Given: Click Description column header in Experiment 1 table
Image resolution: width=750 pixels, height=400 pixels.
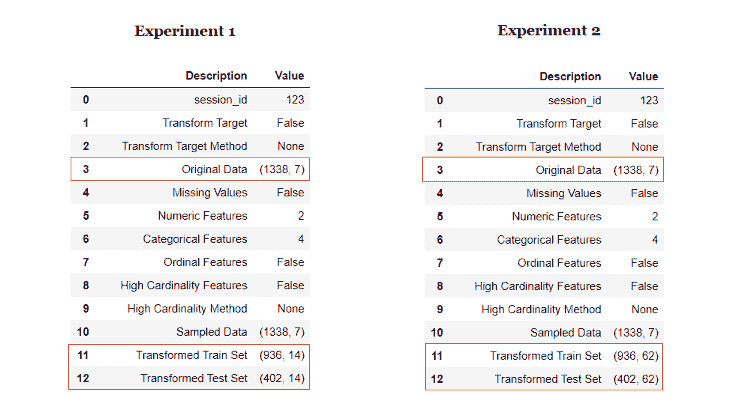Looking at the screenshot, I should (216, 76).
